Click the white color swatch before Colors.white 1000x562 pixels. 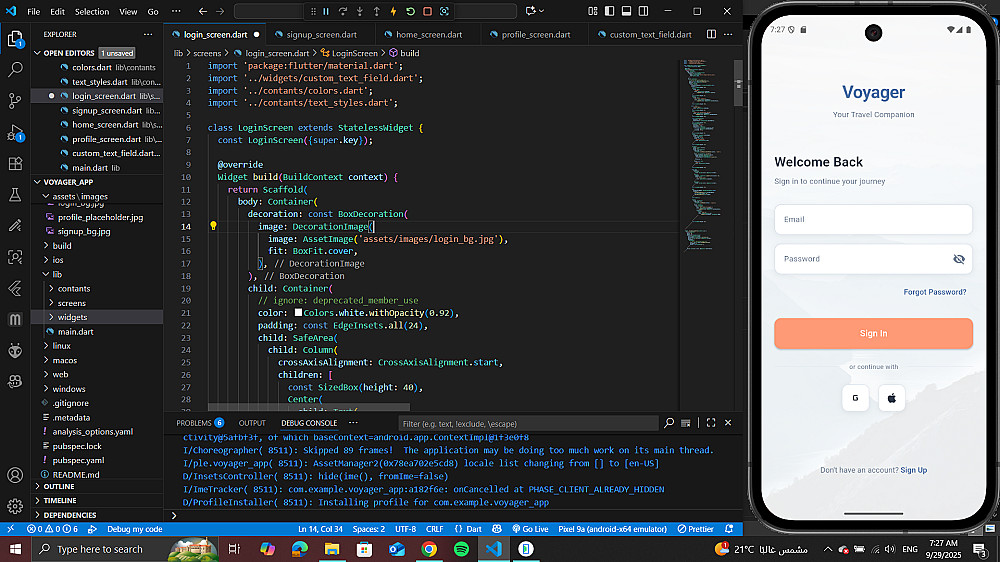298,313
